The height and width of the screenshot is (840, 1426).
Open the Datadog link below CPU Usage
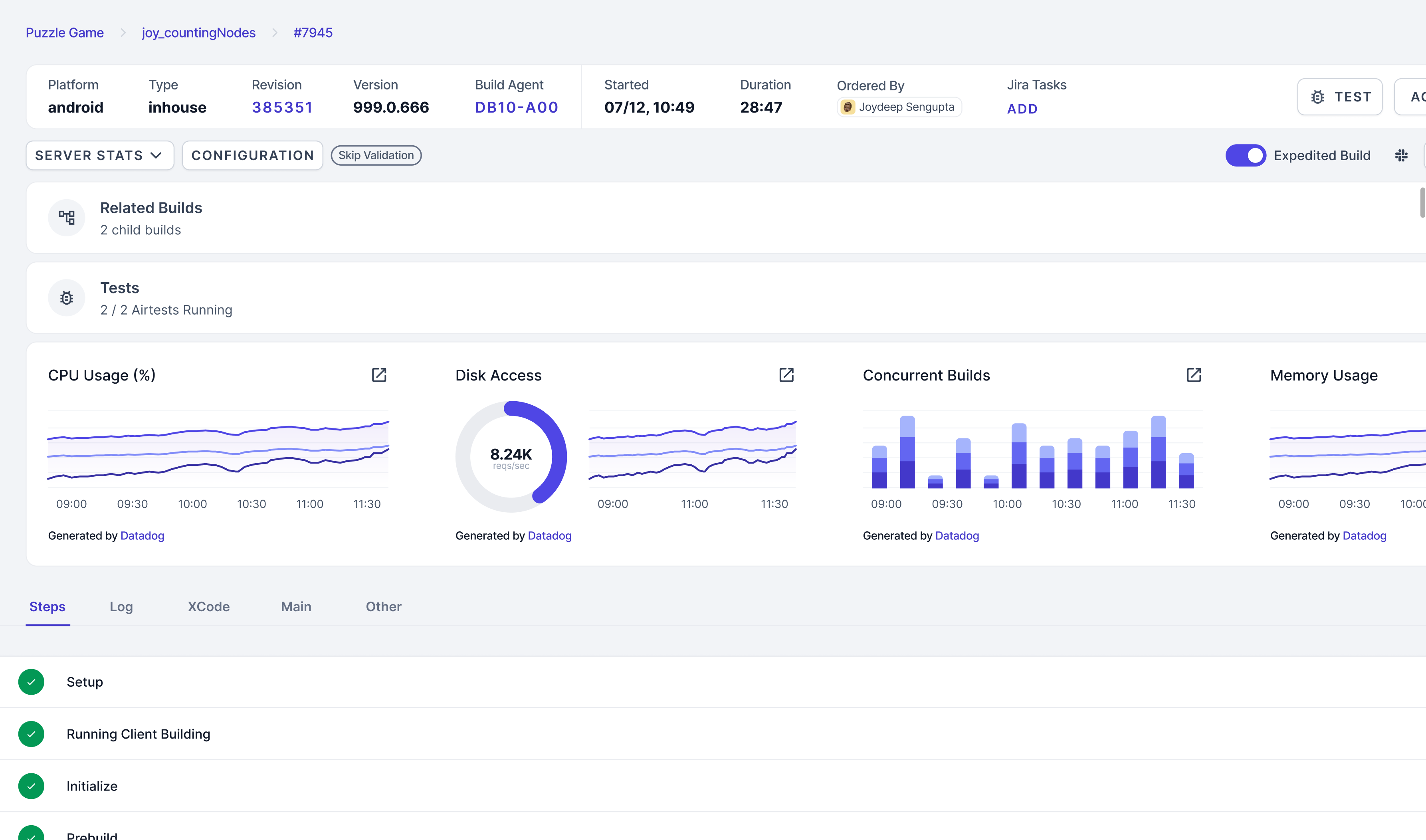point(142,535)
